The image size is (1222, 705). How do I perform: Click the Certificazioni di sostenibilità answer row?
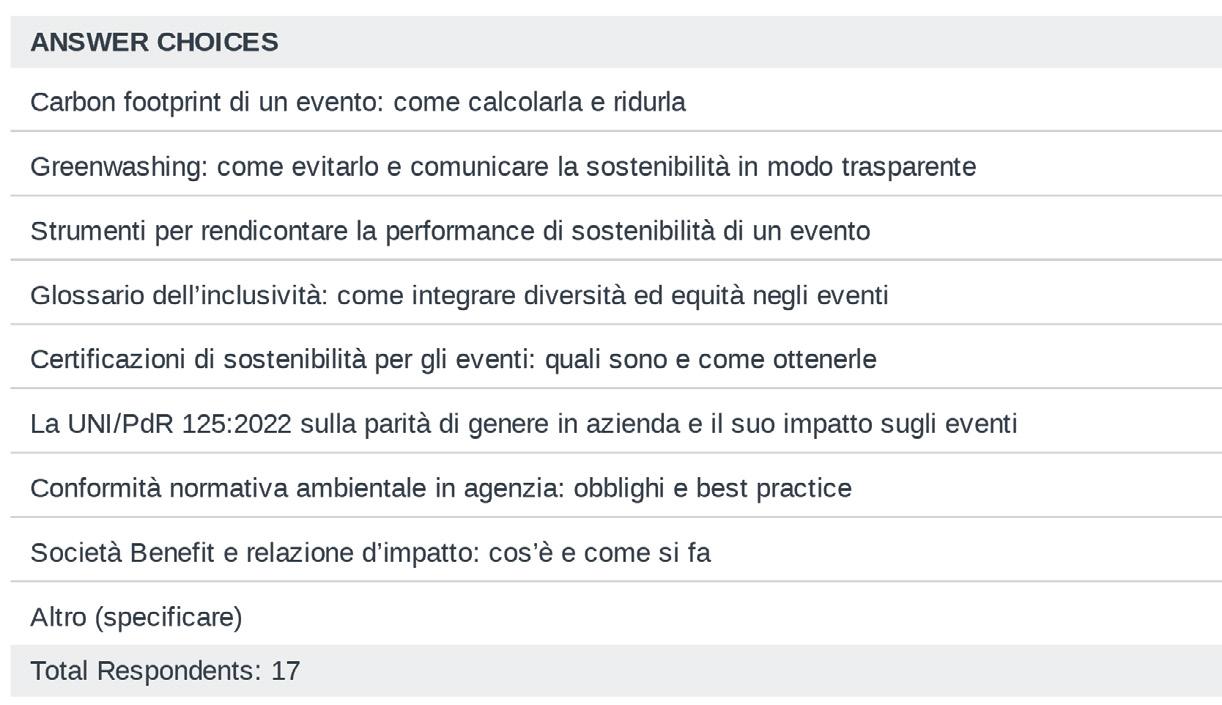coord(453,359)
